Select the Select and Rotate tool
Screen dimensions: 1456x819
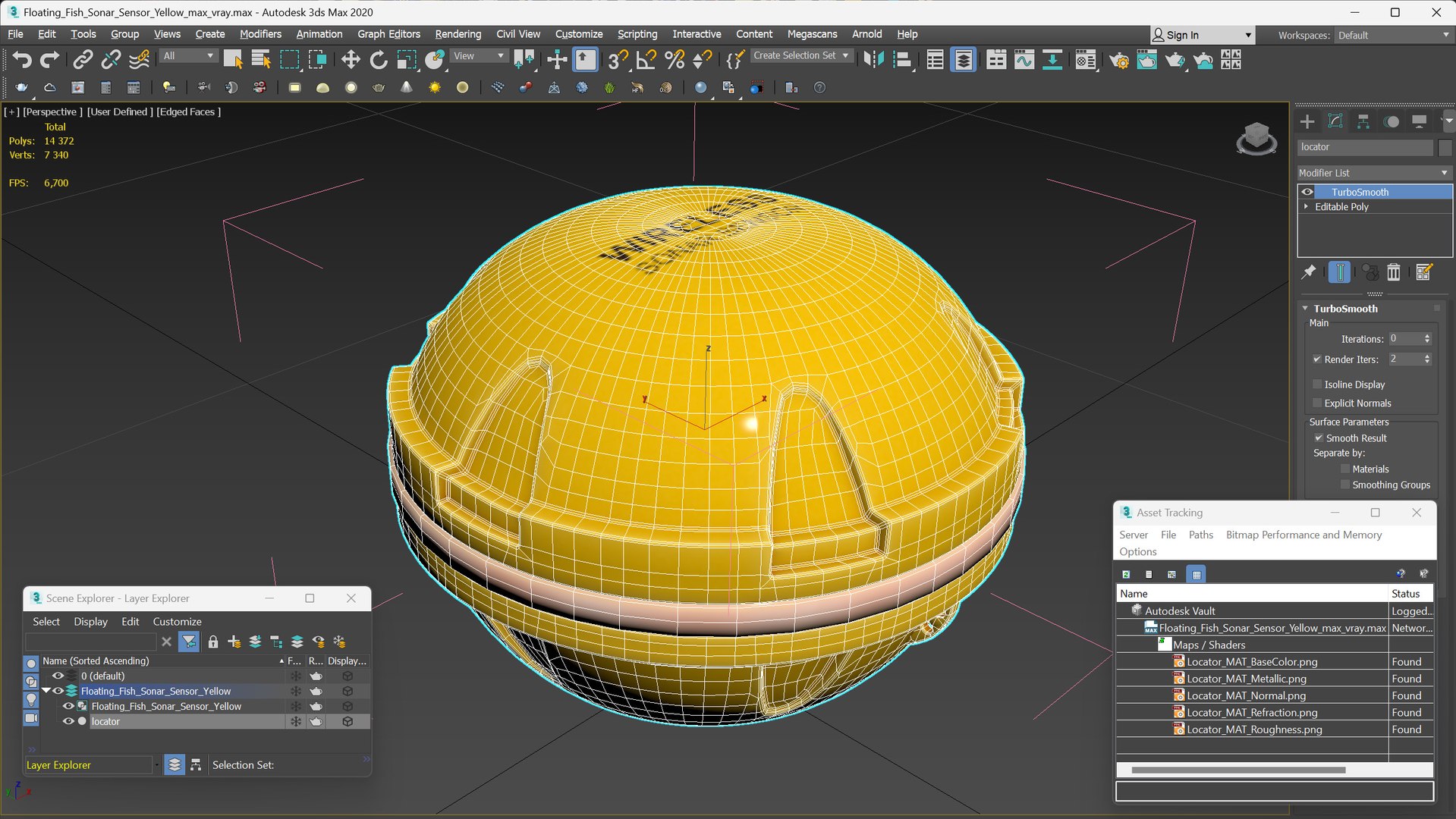[378, 59]
